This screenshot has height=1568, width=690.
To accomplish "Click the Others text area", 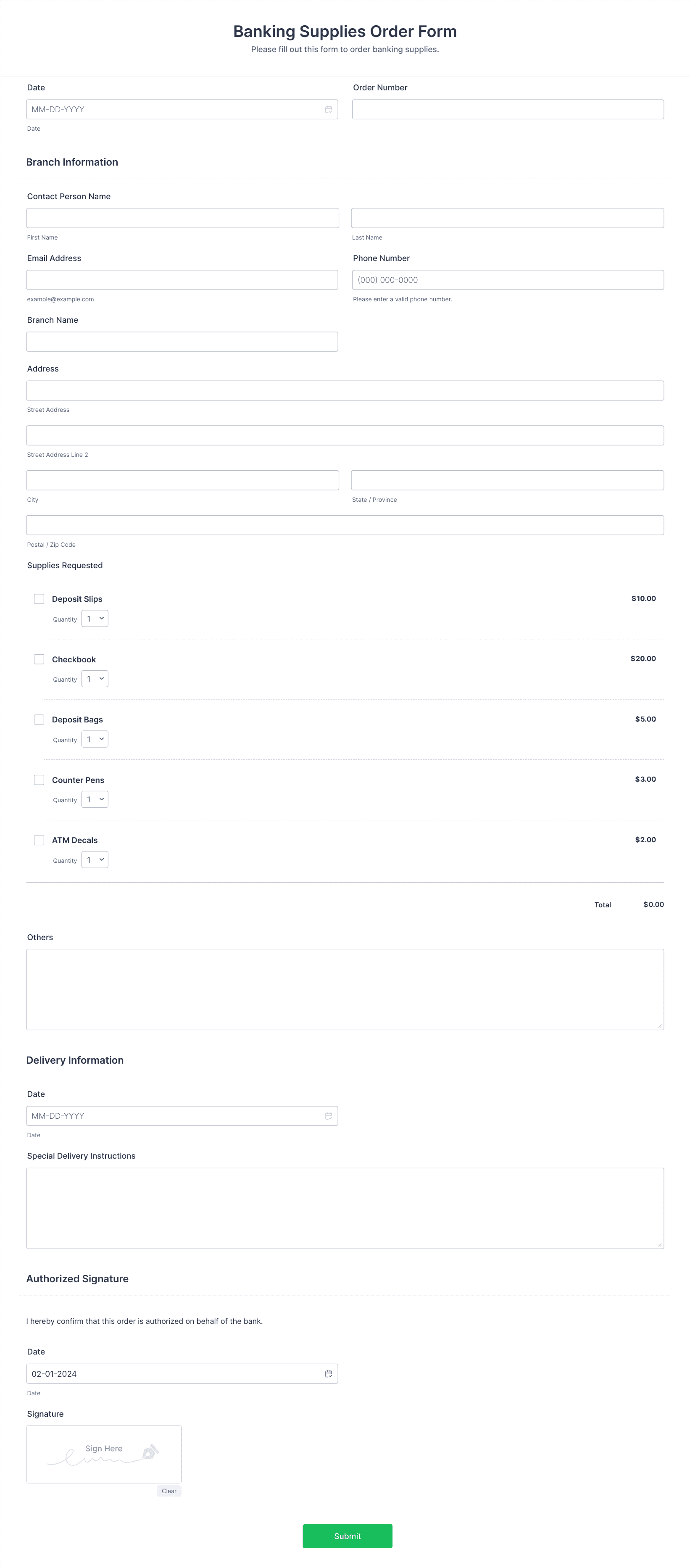I will (x=345, y=989).
